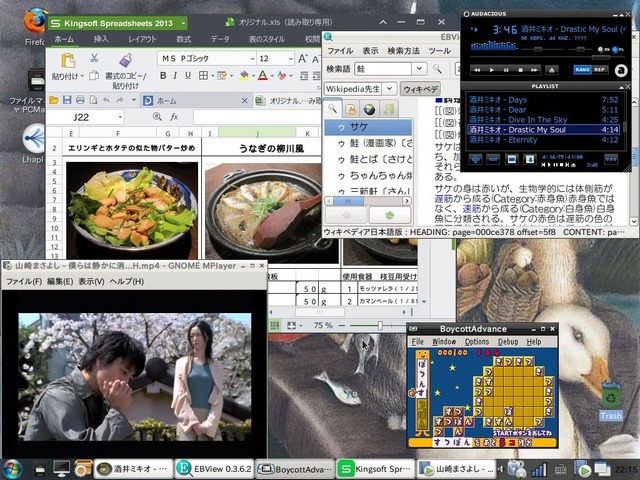Open the EBView 検索語 history dropdown arrow
The width and height of the screenshot is (640, 480).
point(419,69)
